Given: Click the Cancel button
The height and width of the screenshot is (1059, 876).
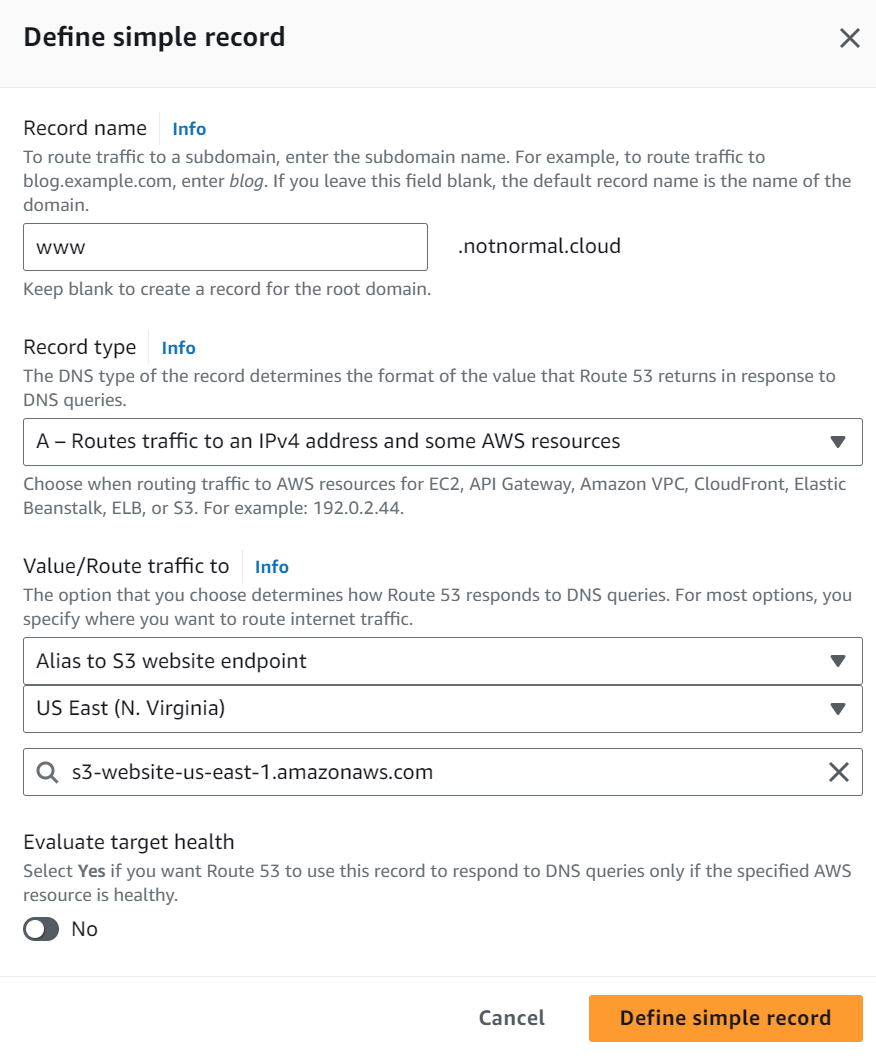Looking at the screenshot, I should [x=511, y=1017].
